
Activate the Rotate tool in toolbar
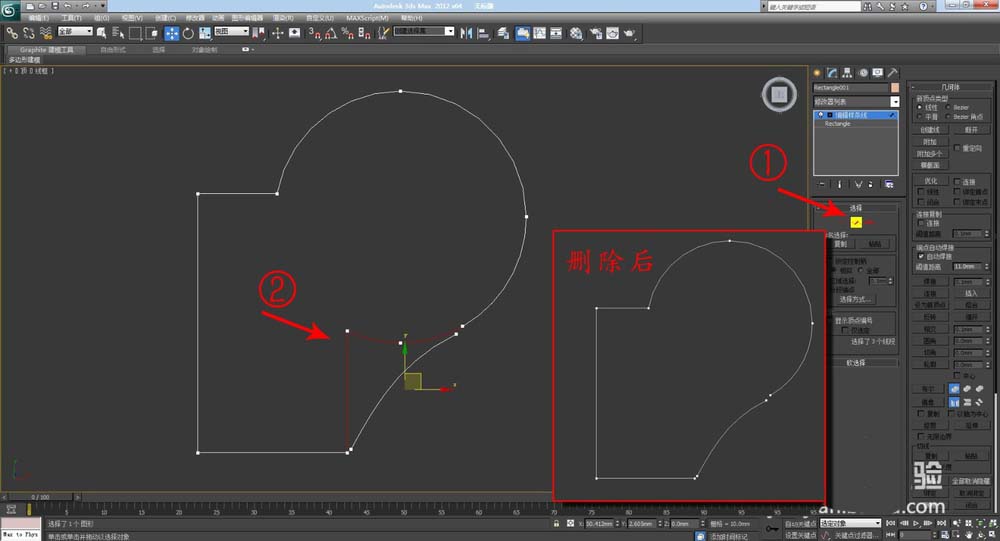188,33
